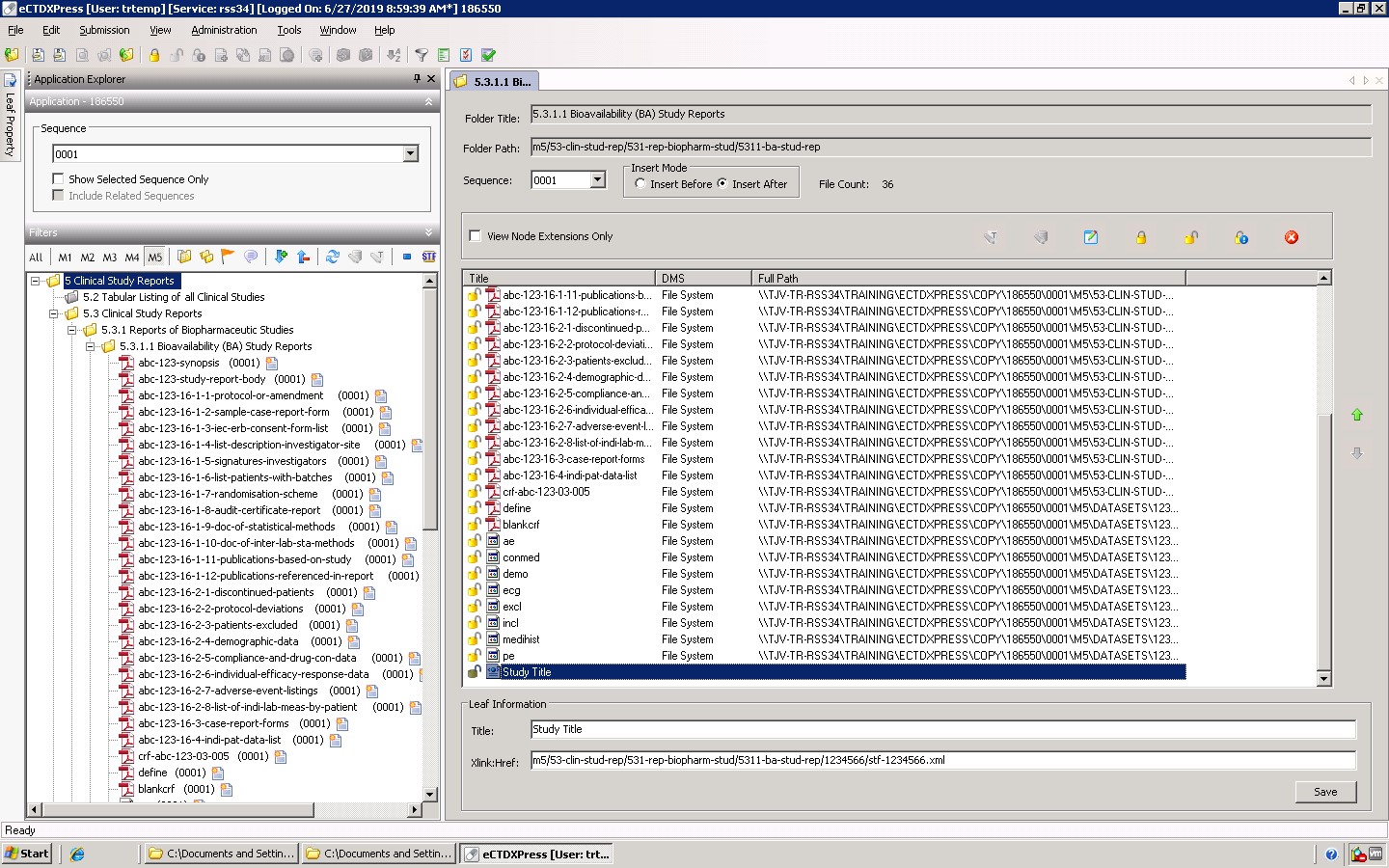Click the funnel filter icon in main toolbar
1389x868 pixels.
[x=421, y=55]
